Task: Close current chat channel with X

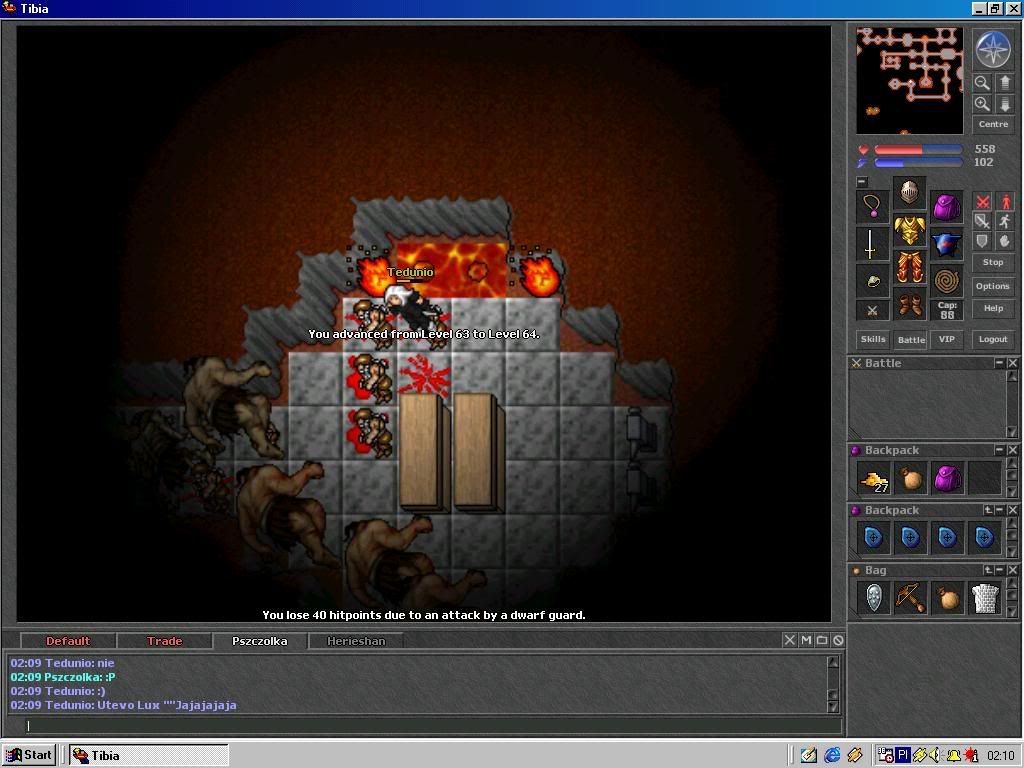Action: pyautogui.click(x=790, y=640)
